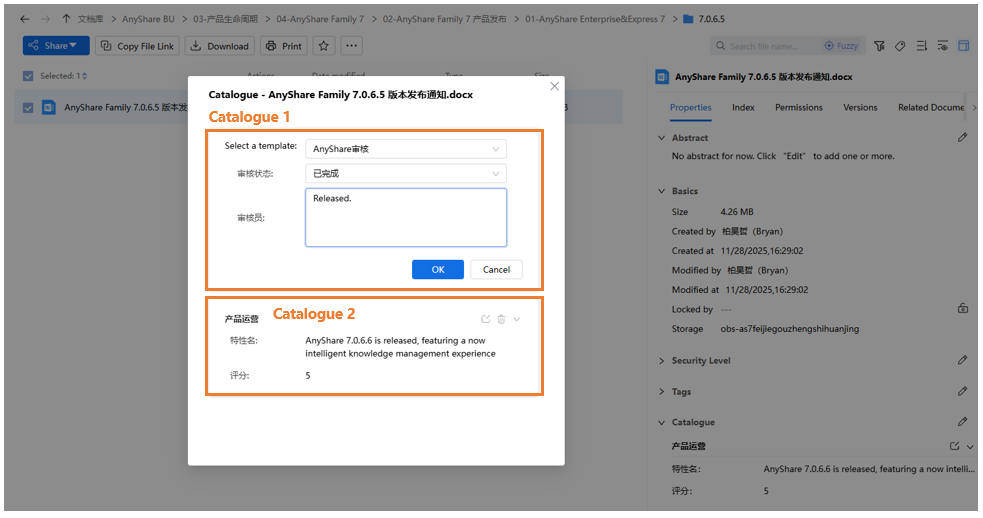Click the Share button

tap(55, 46)
